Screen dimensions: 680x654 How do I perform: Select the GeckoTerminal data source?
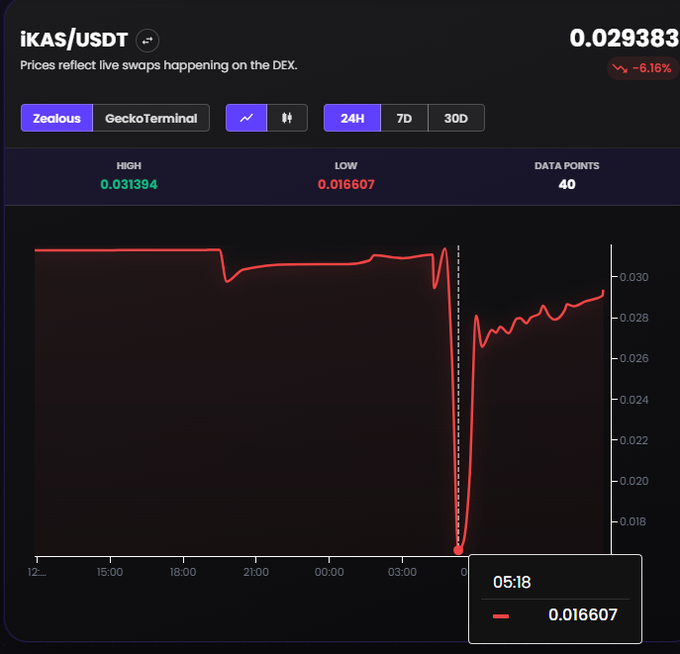click(151, 118)
